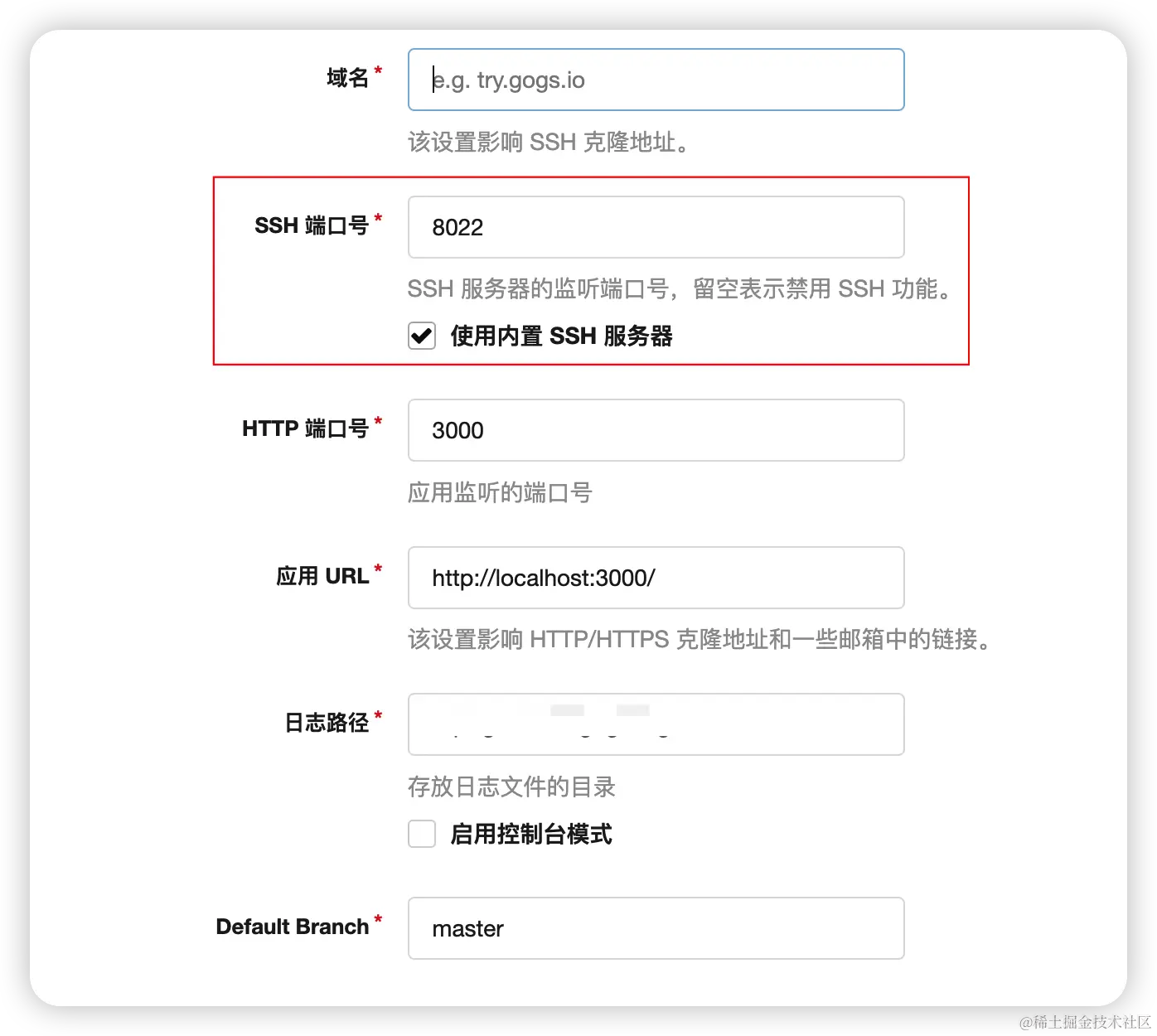This screenshot has width=1157, height=1036.
Task: Click the HTTP 端口号 field showing 3000
Action: click(655, 430)
